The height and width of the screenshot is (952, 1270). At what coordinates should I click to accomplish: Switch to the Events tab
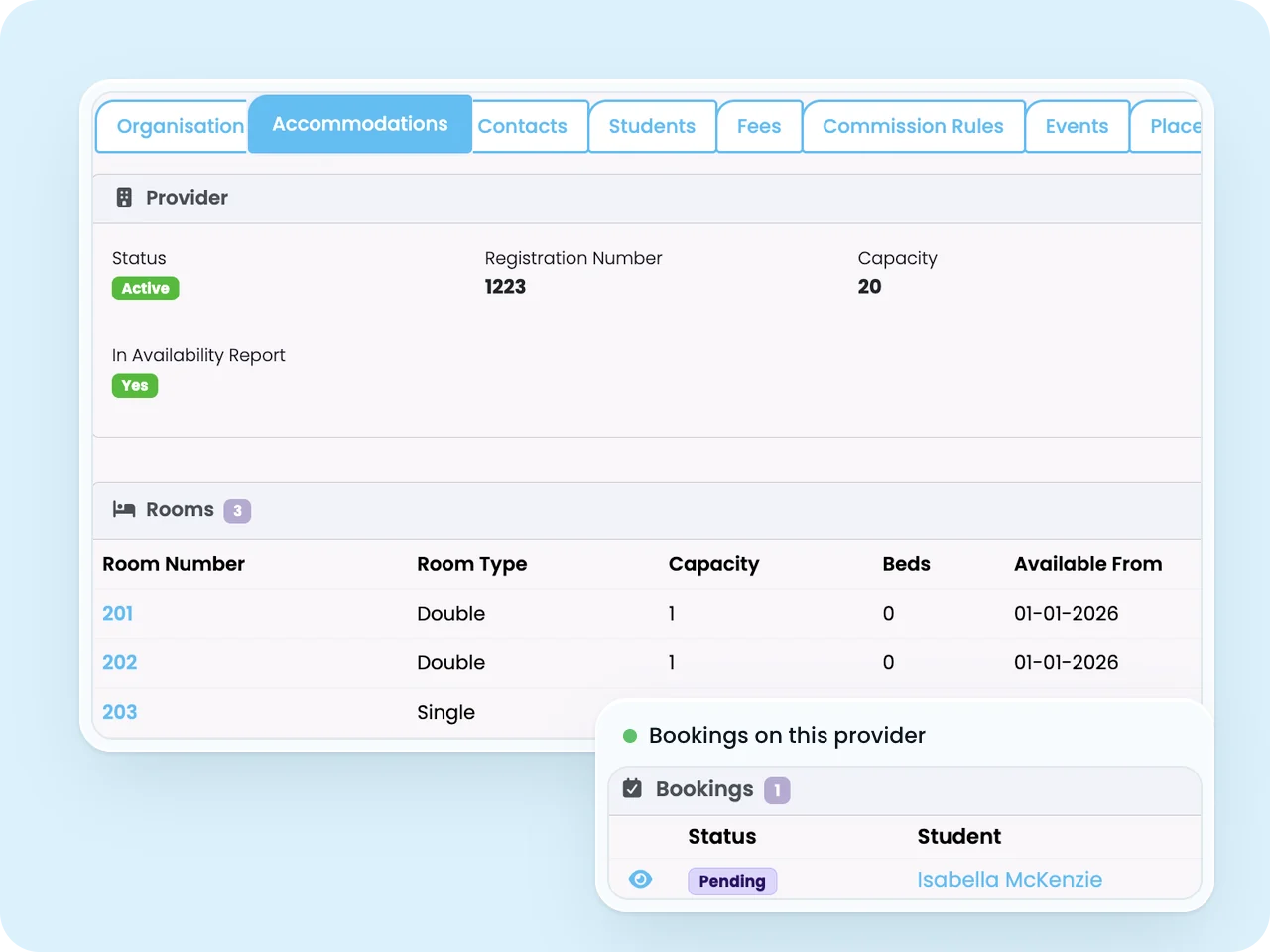pyautogui.click(x=1077, y=127)
